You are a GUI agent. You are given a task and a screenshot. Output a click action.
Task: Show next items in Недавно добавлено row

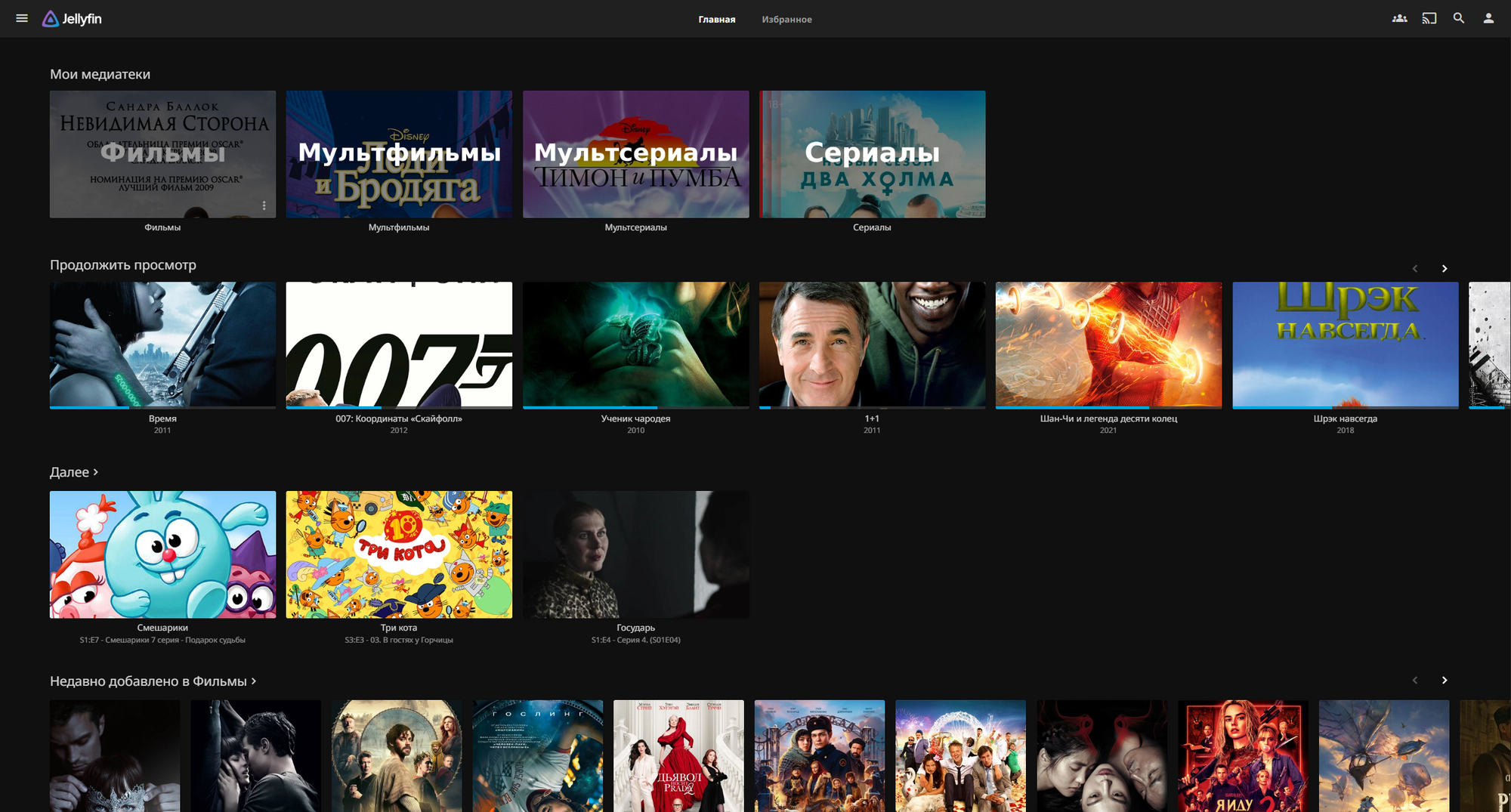pos(1445,681)
